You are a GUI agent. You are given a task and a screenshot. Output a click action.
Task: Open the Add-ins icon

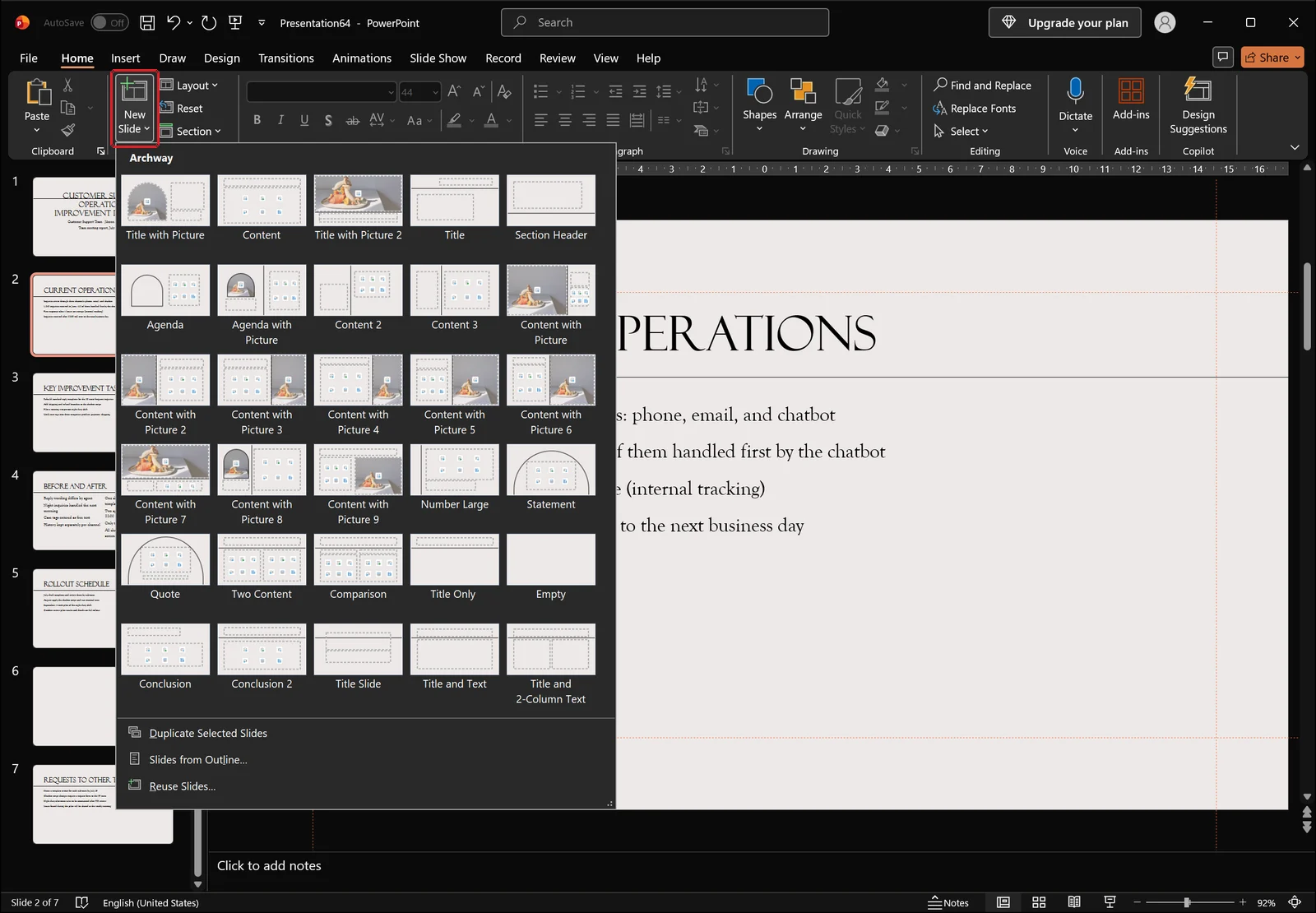1131,91
